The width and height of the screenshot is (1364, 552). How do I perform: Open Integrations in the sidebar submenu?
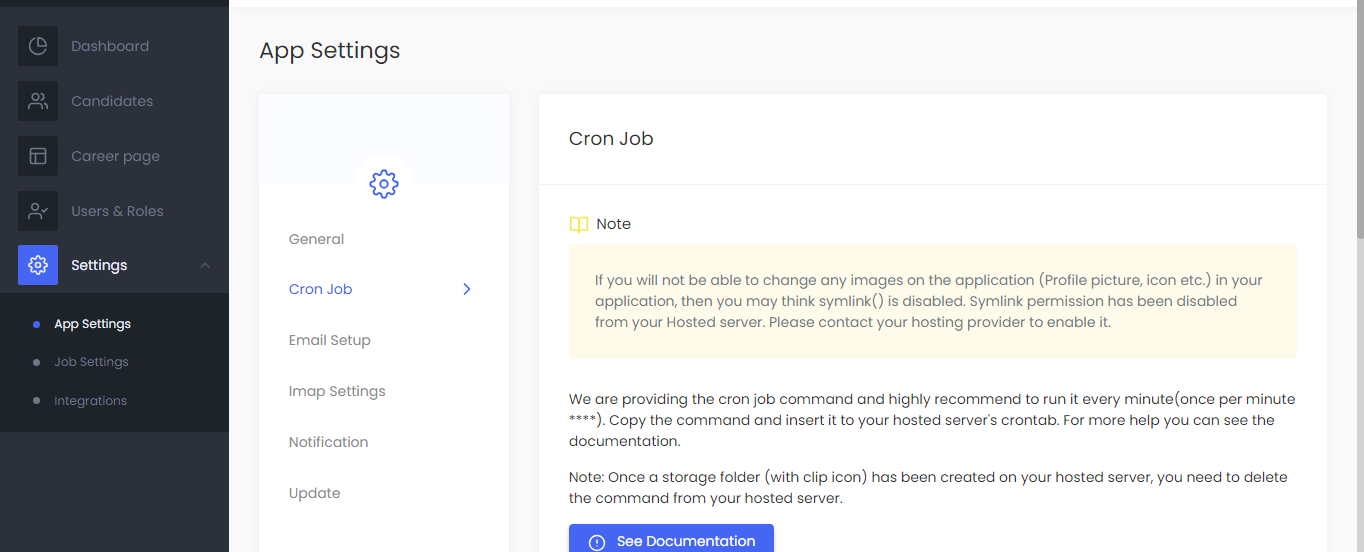[90, 401]
